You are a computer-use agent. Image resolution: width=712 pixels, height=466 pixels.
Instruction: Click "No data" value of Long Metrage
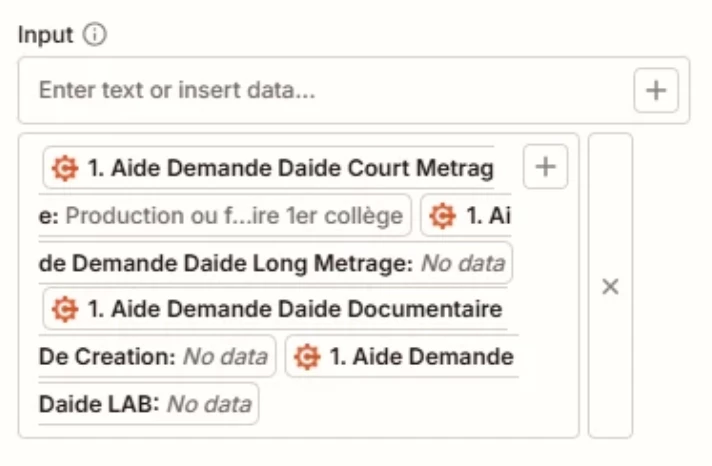[x=462, y=263]
